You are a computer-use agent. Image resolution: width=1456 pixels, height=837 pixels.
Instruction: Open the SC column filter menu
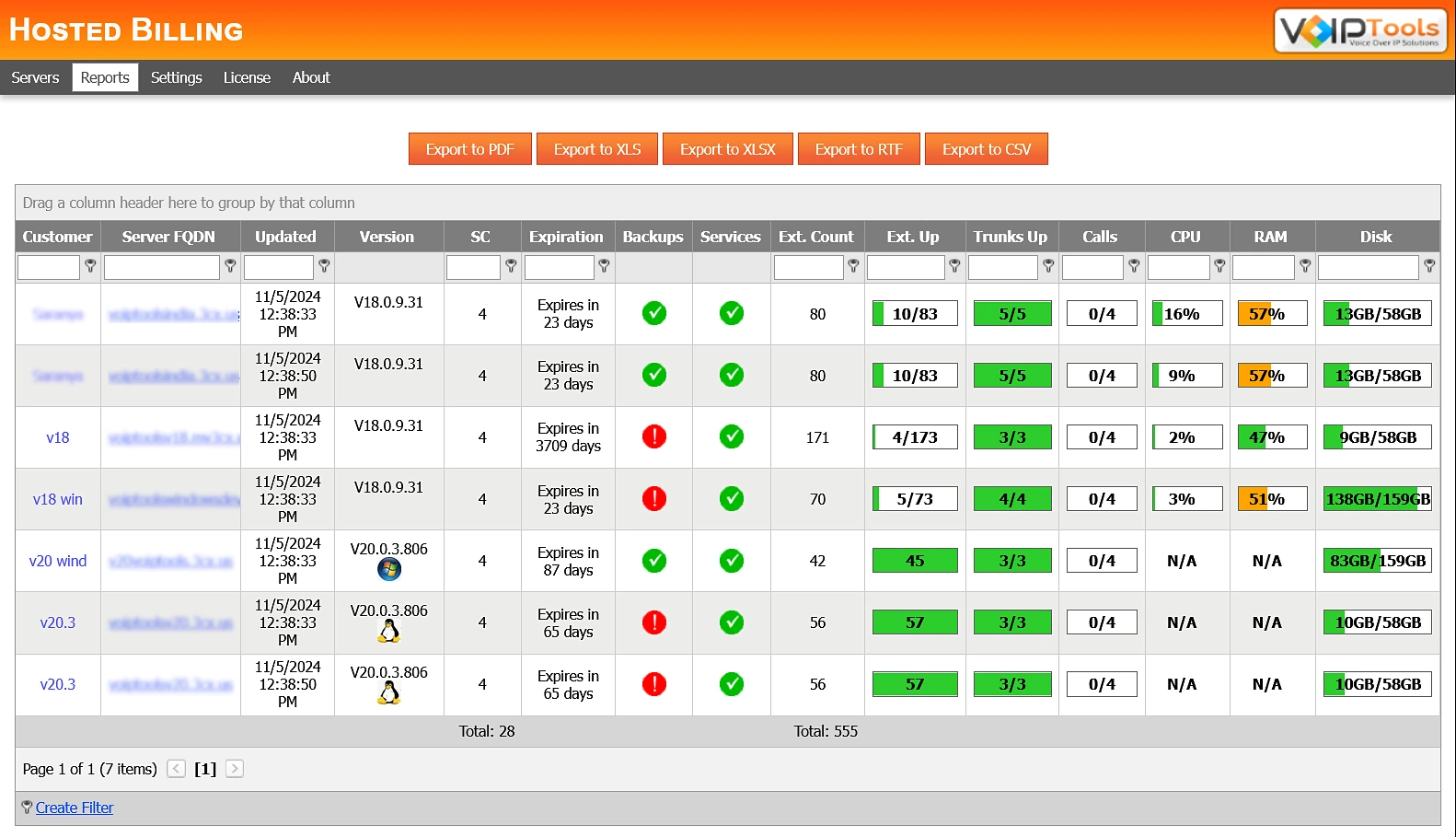[511, 266]
